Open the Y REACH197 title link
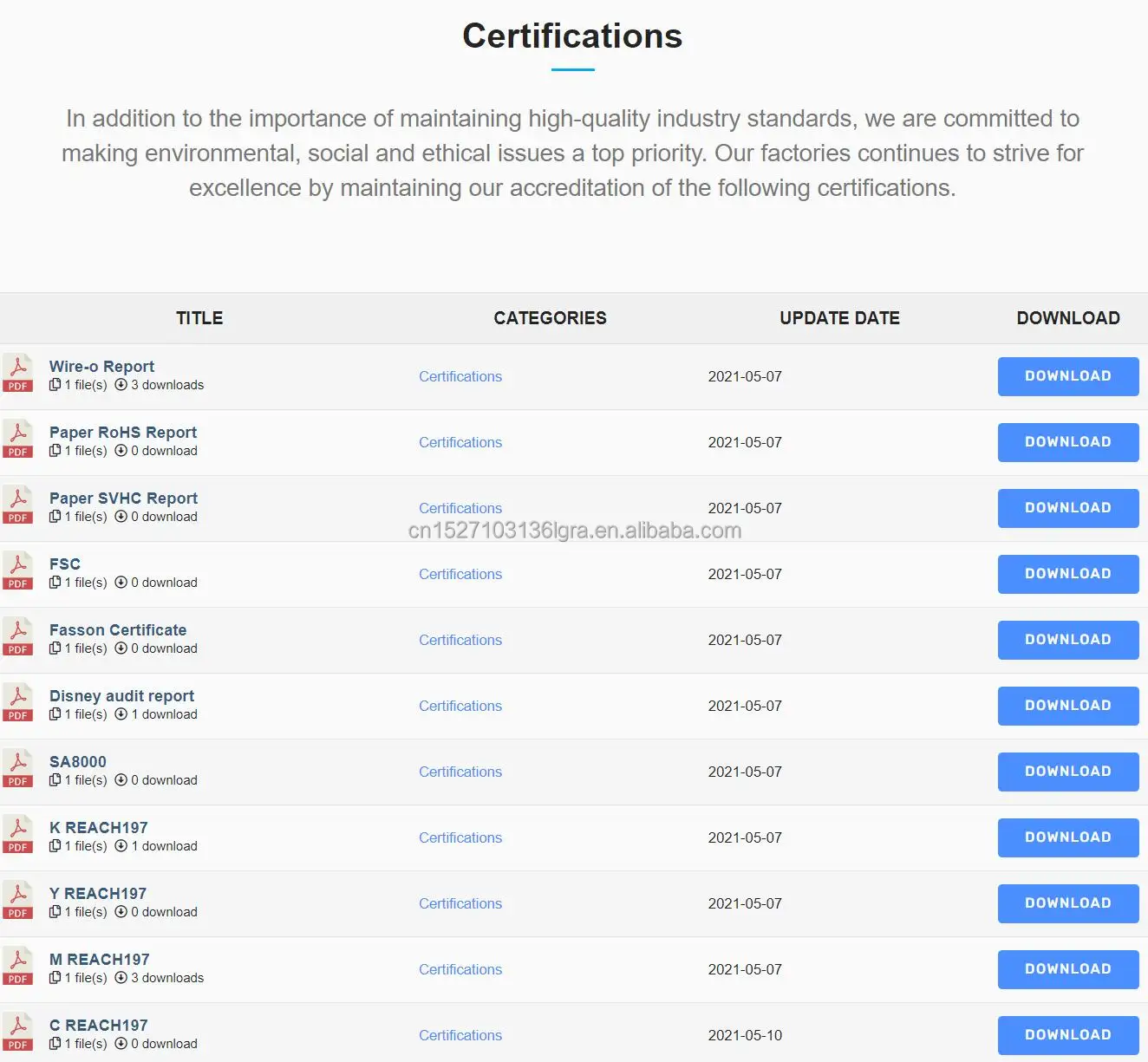The image size is (1148, 1062). coord(98,894)
